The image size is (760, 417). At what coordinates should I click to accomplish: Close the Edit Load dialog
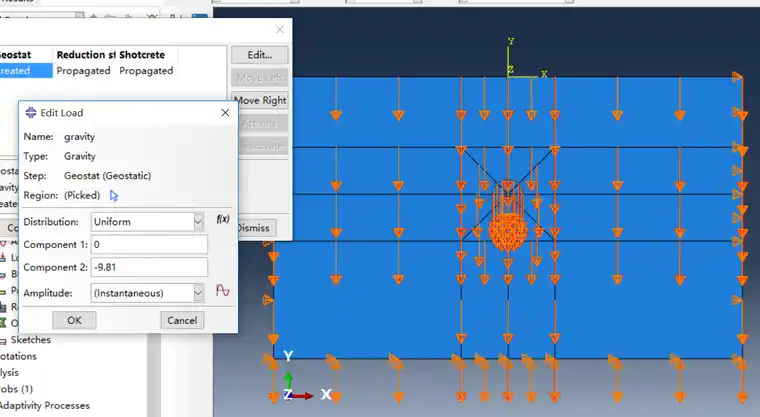[225, 112]
